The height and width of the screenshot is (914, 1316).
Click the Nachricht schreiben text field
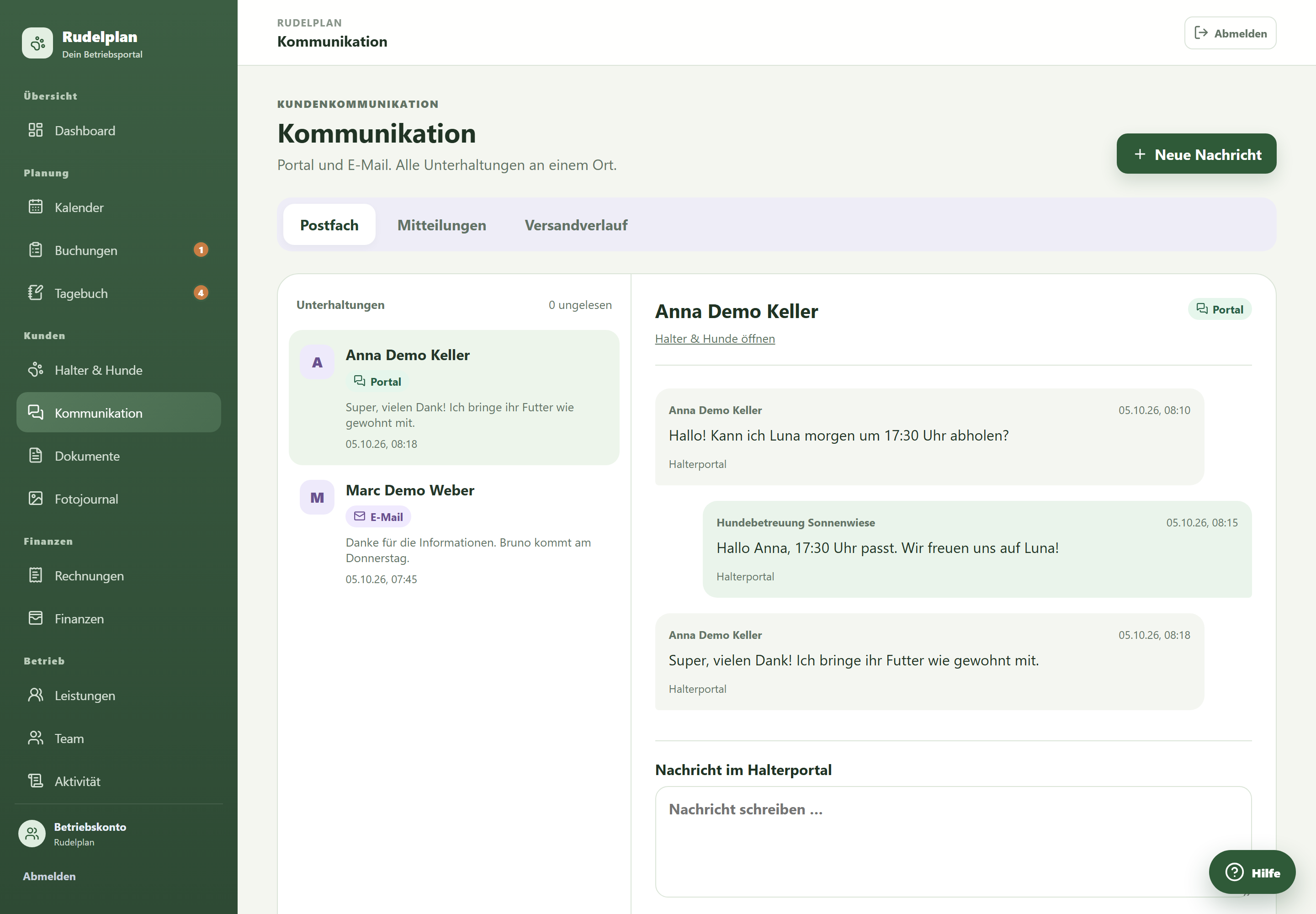[953, 842]
